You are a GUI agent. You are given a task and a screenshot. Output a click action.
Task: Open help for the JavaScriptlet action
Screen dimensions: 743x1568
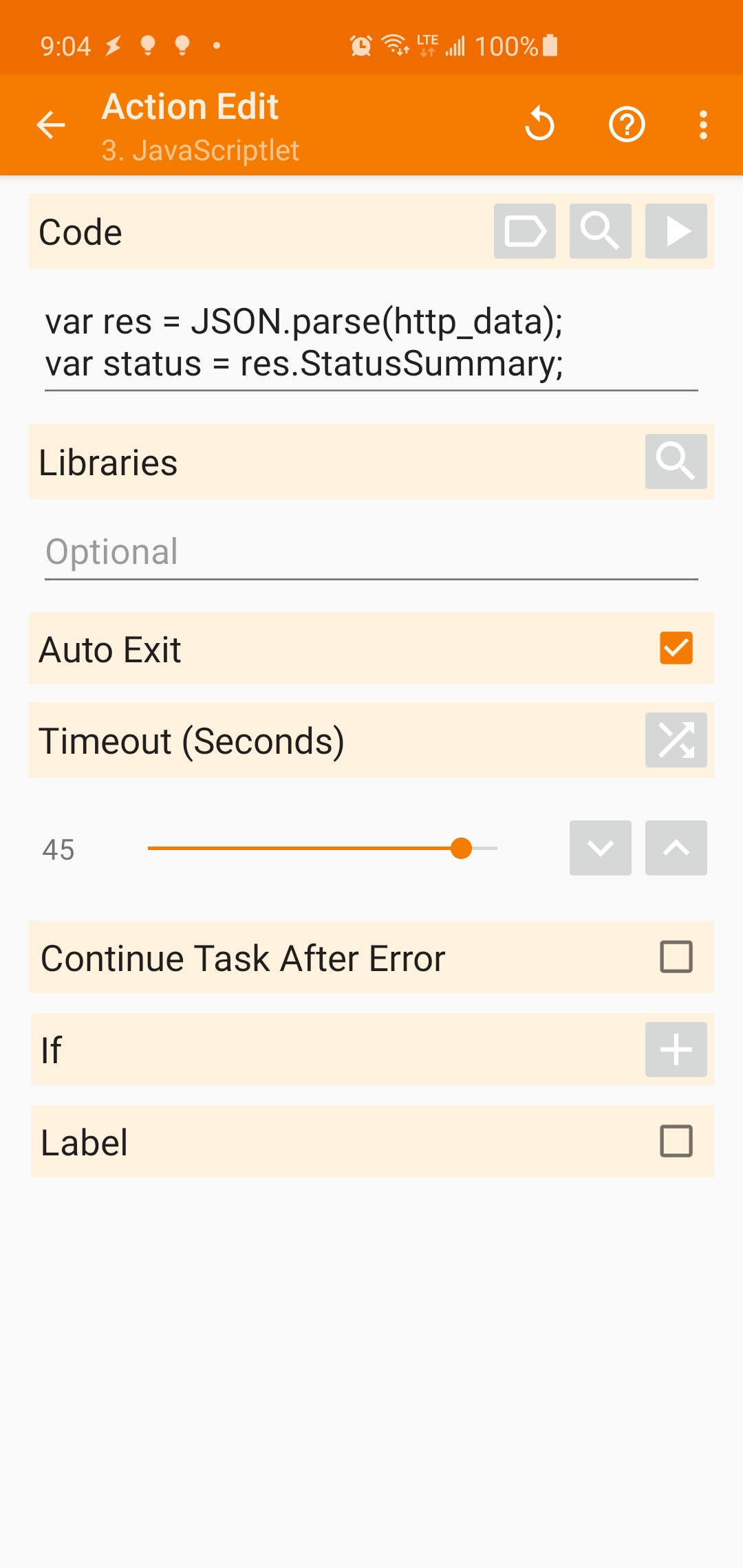pos(627,124)
